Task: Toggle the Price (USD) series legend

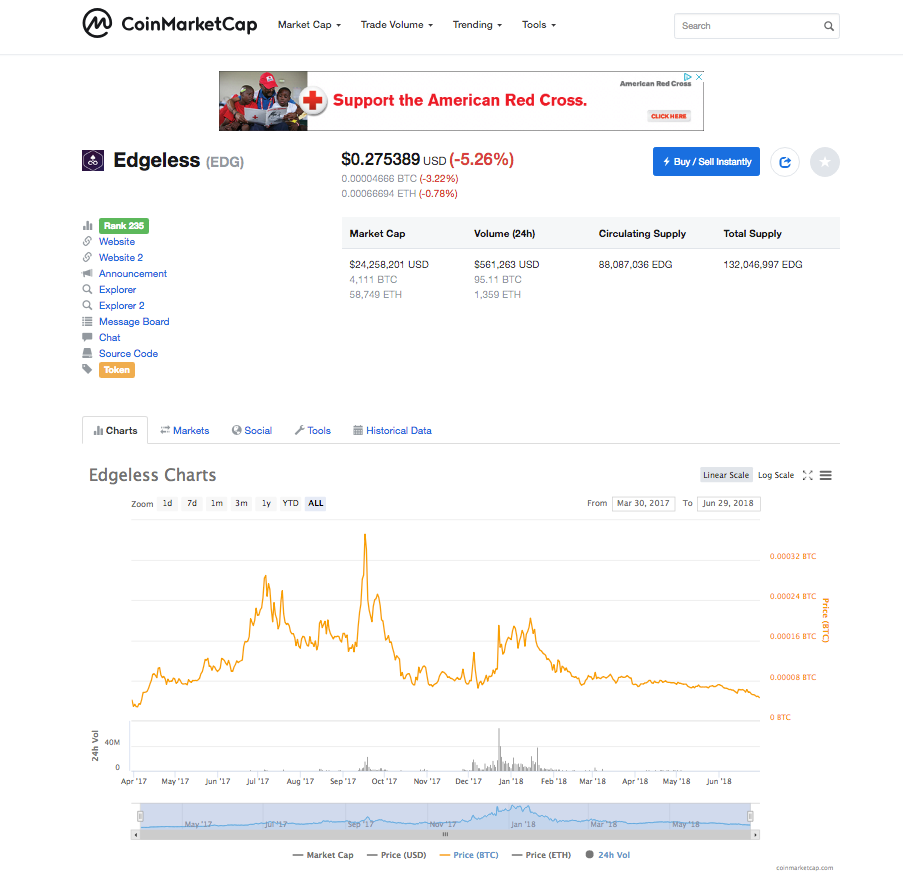Action: tap(397, 855)
